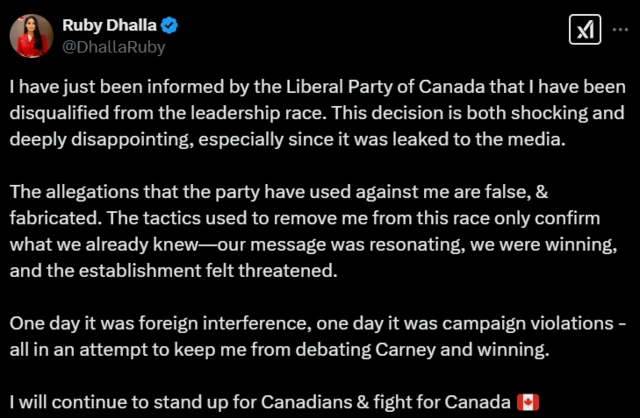Click the phrase 'our message was resonating'

coord(316,245)
